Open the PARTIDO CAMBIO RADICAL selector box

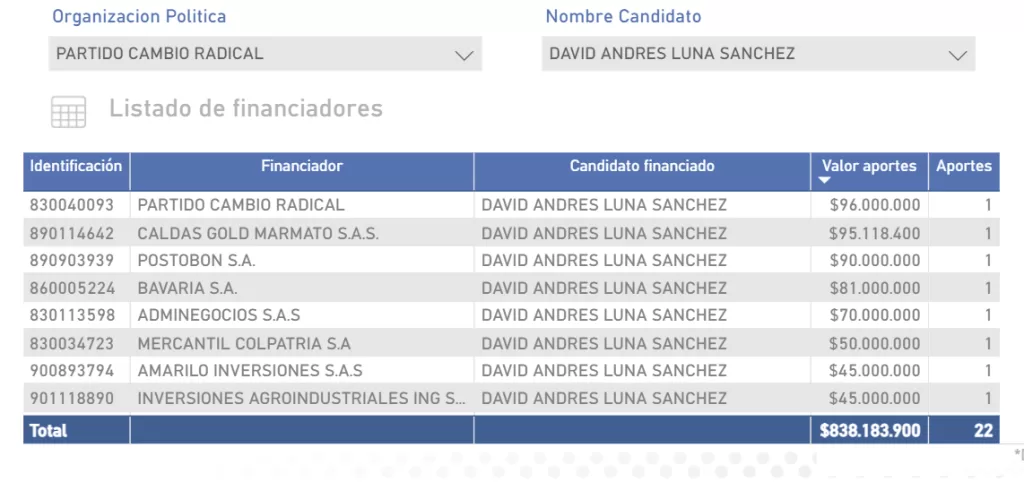click(x=265, y=54)
